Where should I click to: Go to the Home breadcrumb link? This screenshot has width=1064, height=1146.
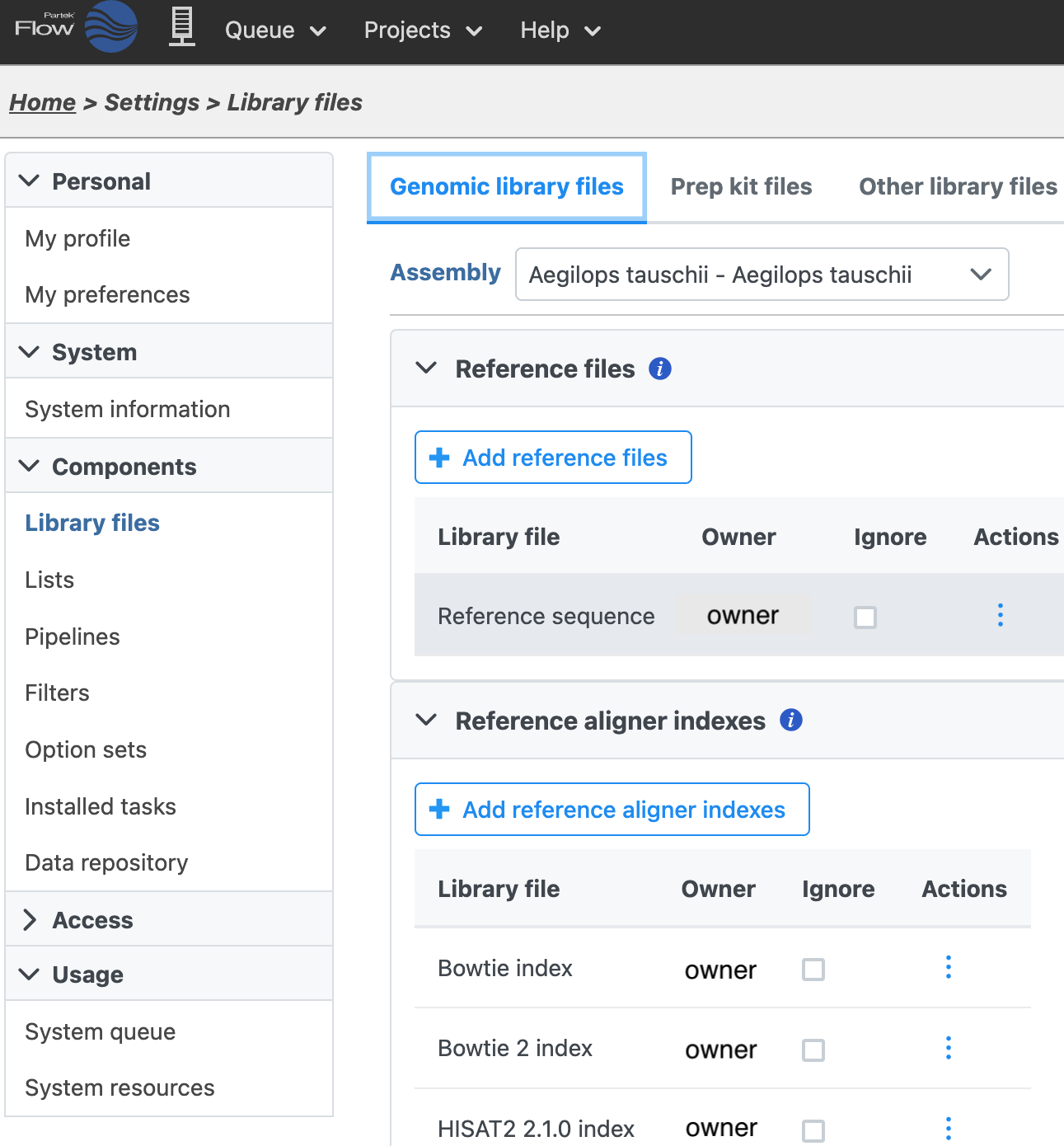click(x=42, y=102)
